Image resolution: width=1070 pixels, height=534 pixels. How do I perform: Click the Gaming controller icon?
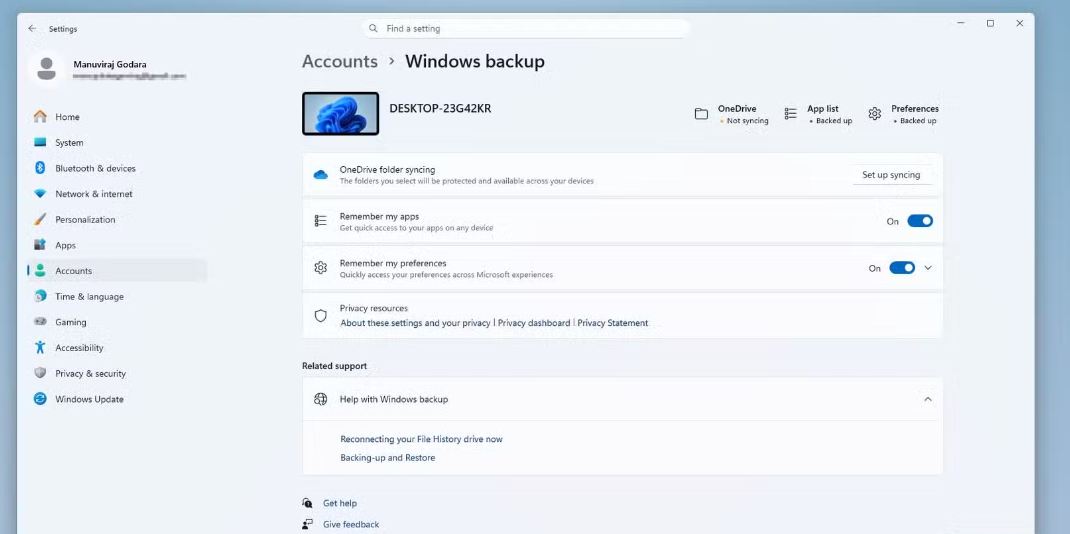[x=40, y=322]
